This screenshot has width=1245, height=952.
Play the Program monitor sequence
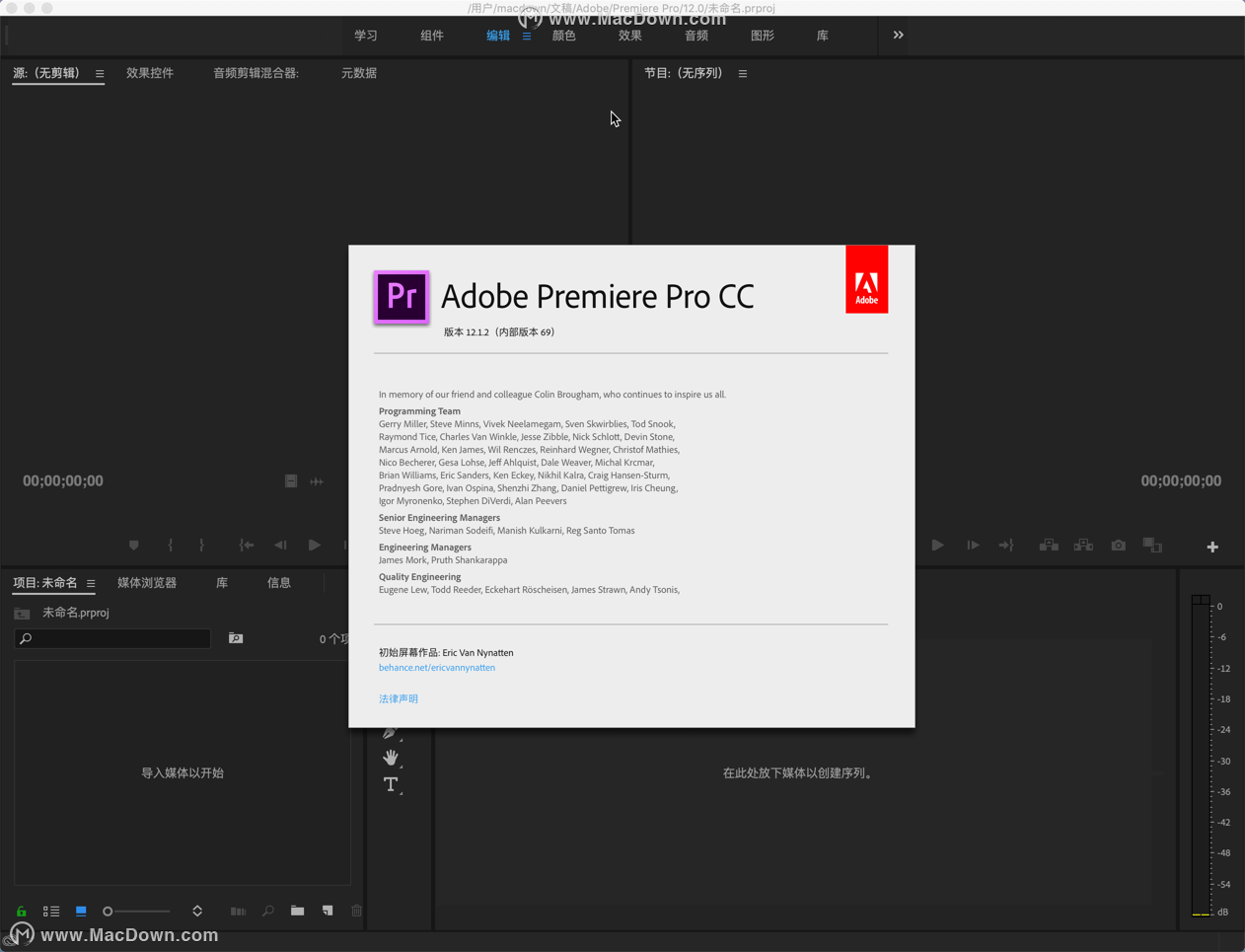(937, 546)
